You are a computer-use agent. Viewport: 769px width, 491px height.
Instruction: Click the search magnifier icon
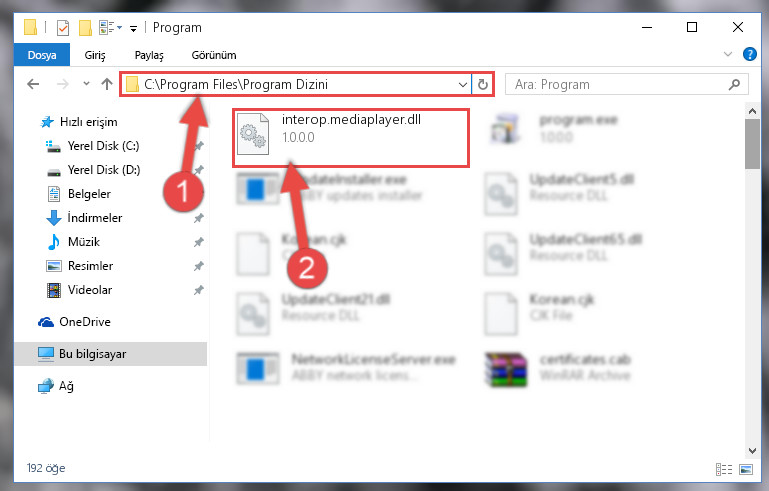[734, 84]
